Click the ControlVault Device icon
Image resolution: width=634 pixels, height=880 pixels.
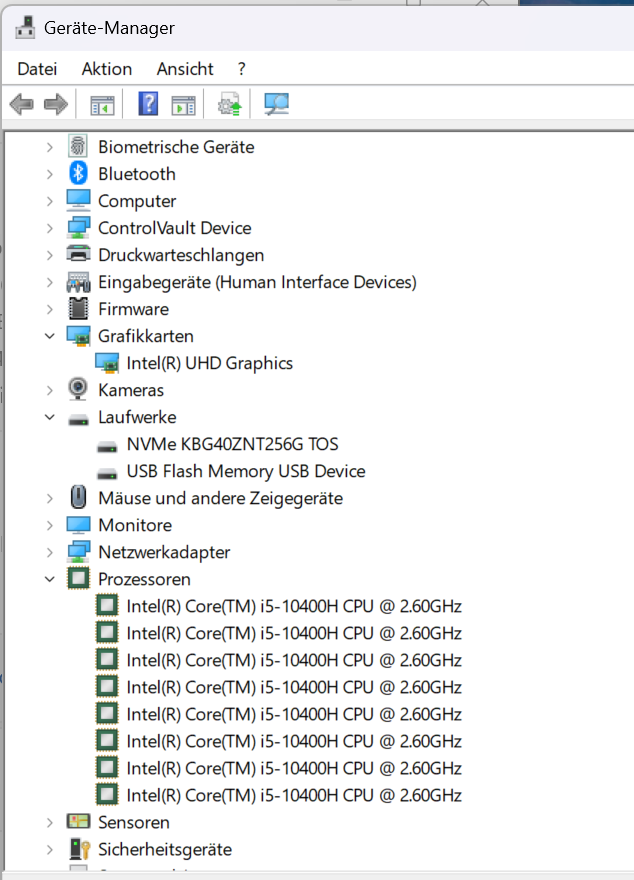78,227
